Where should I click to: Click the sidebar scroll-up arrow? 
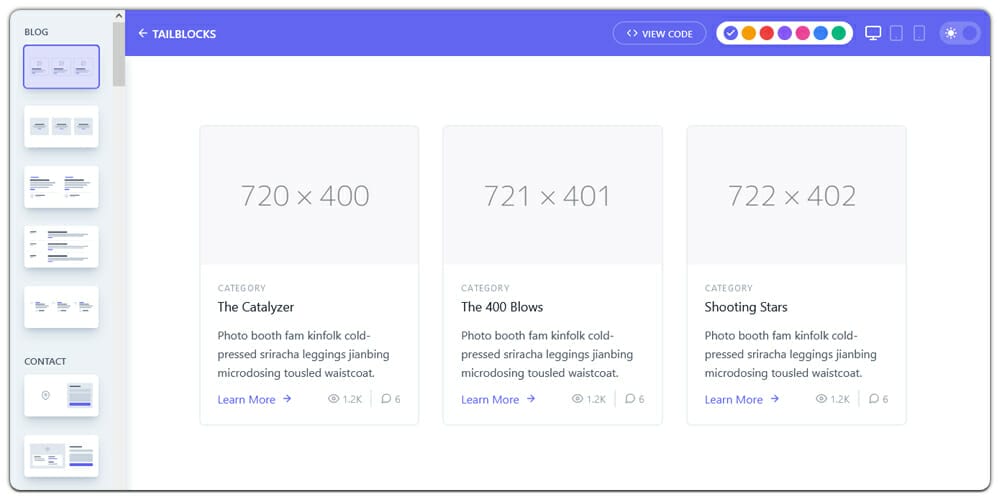(x=119, y=16)
